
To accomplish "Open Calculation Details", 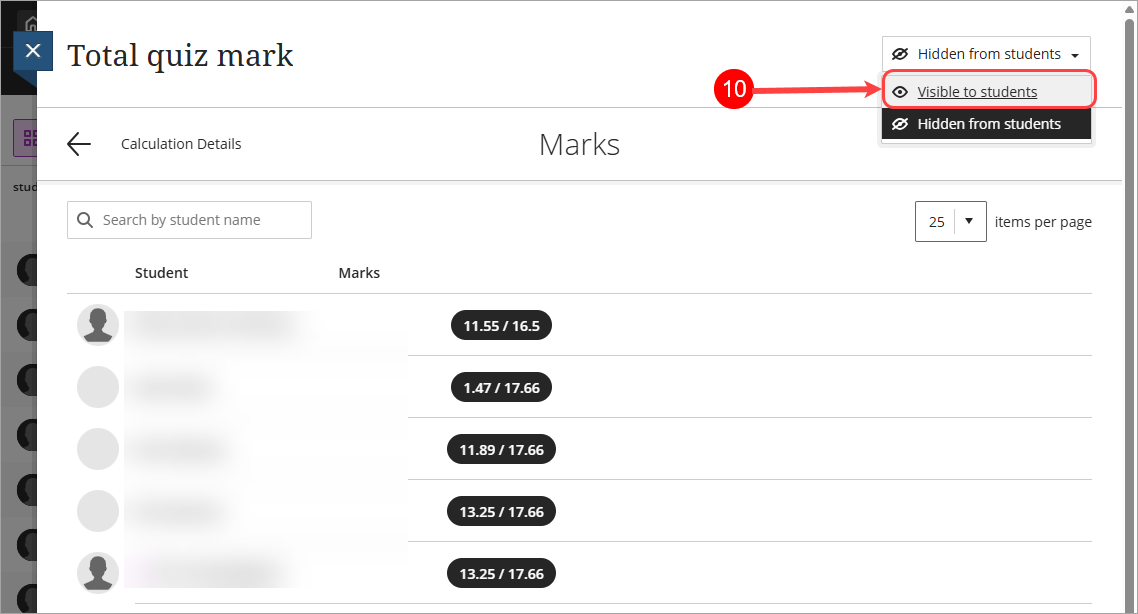I will point(181,144).
